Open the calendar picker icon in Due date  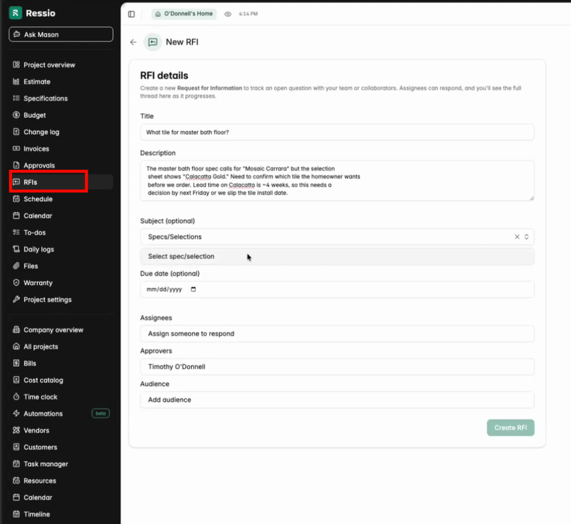click(193, 289)
